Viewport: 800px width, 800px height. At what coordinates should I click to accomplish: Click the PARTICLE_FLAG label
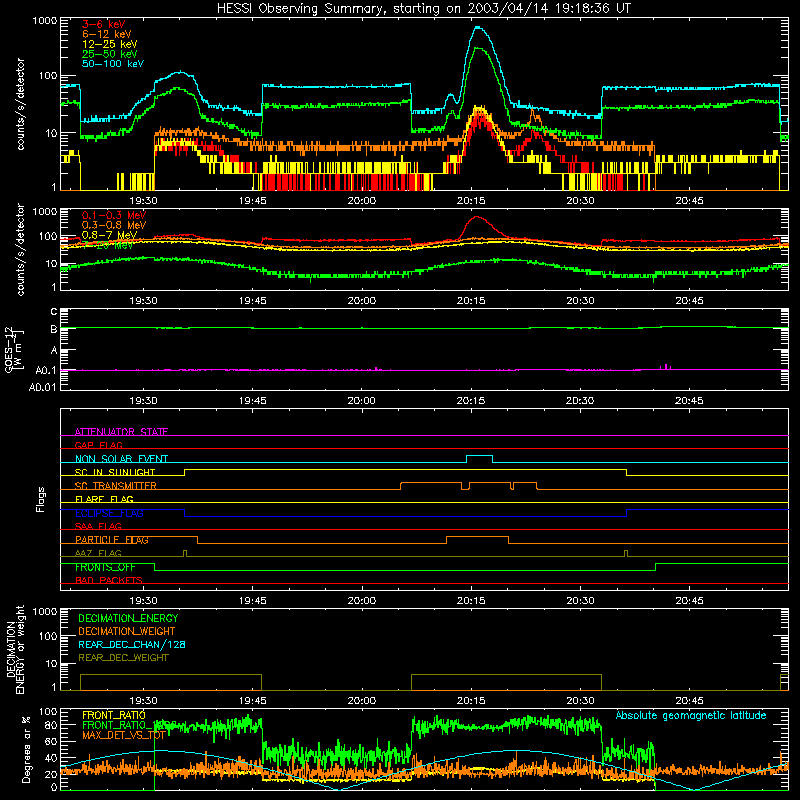click(x=112, y=540)
